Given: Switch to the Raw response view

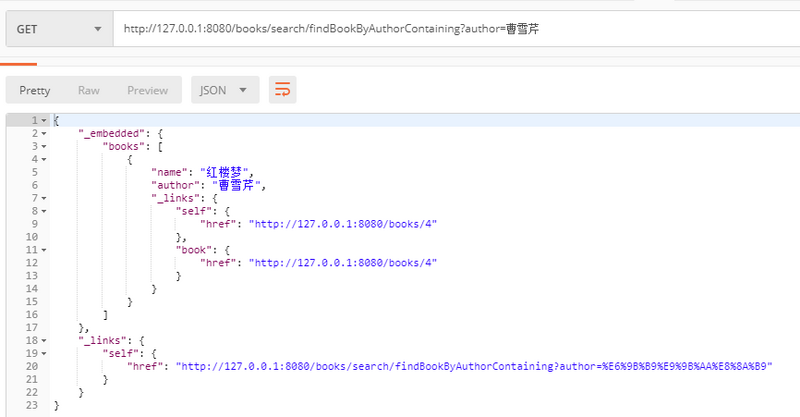Looking at the screenshot, I should click(x=89, y=90).
